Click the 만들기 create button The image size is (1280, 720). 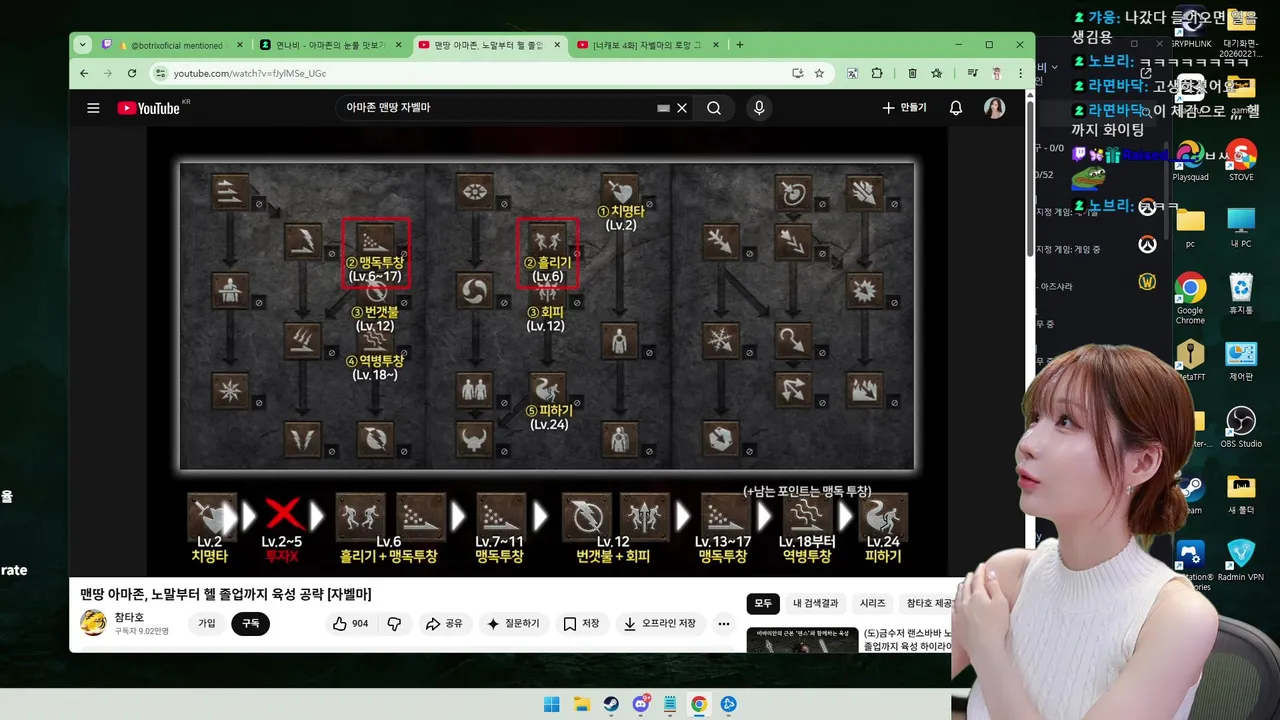click(x=905, y=108)
